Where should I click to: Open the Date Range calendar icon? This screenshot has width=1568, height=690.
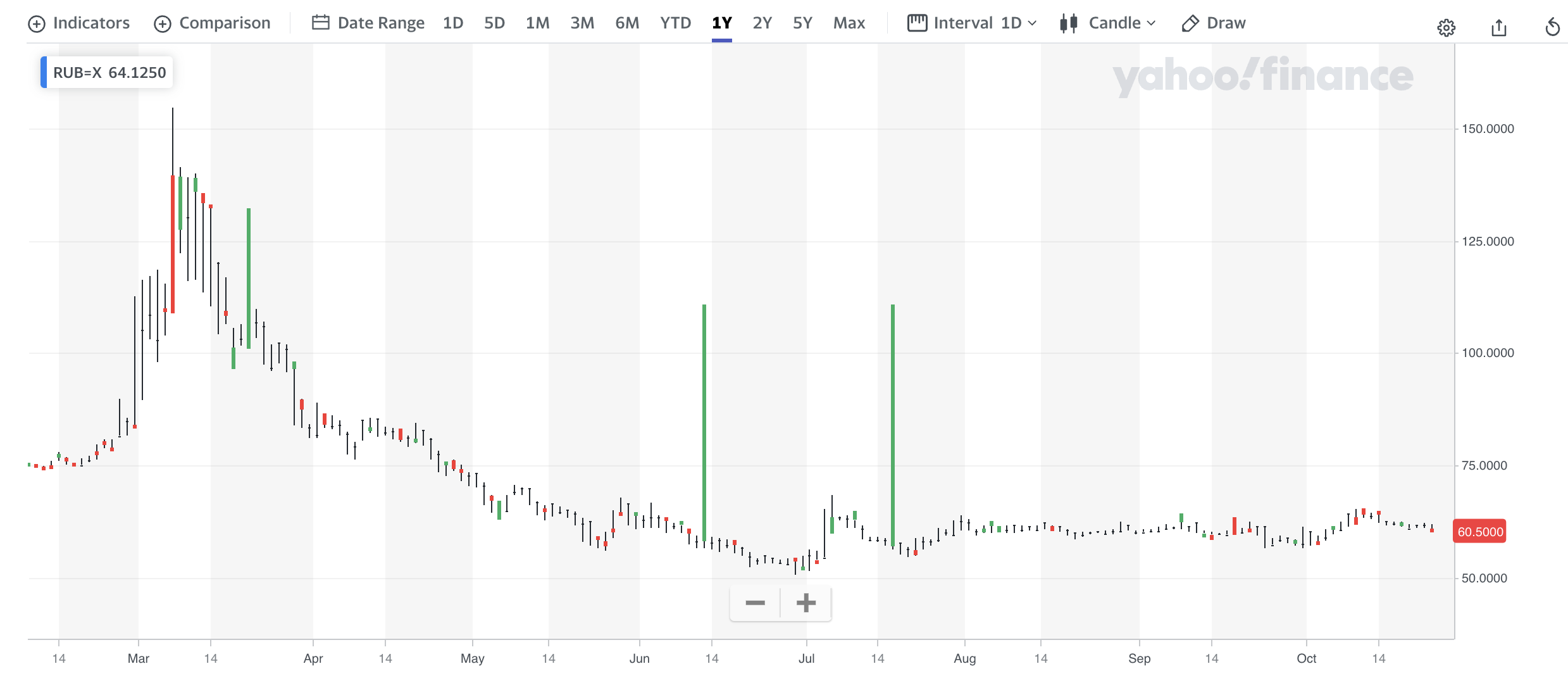321,23
